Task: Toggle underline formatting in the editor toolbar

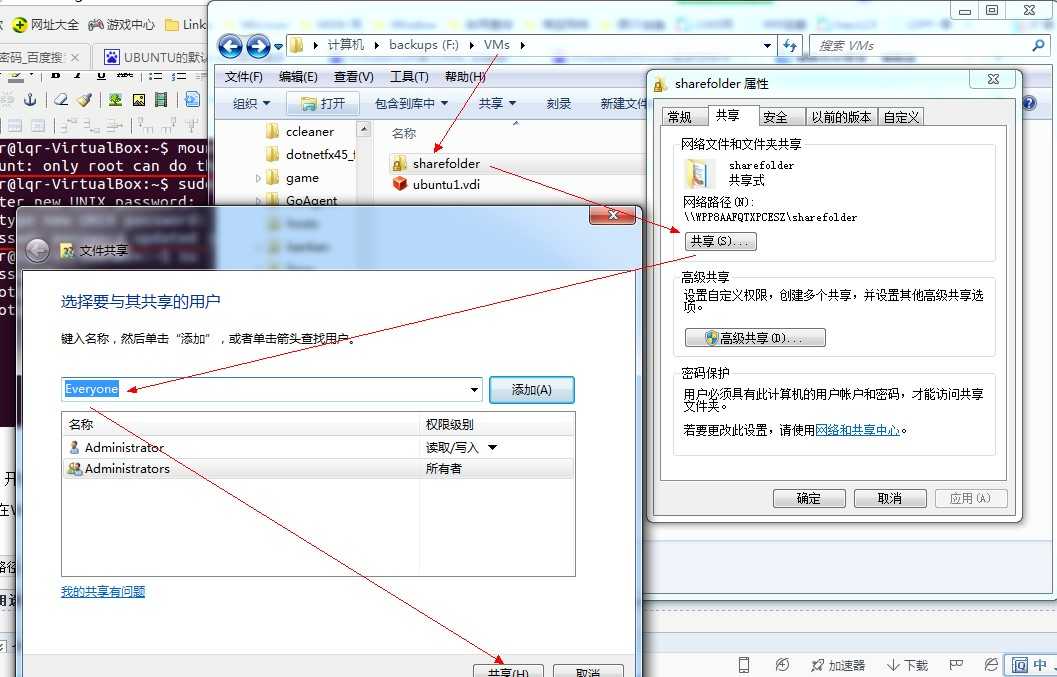Action: [101, 76]
